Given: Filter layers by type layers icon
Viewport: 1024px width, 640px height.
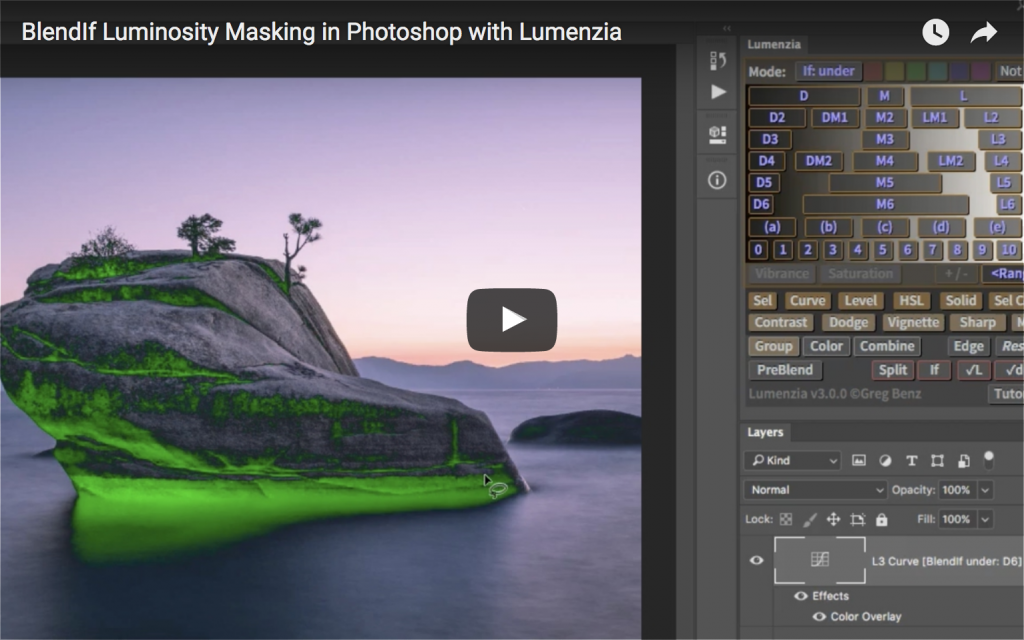Looking at the screenshot, I should tap(911, 460).
